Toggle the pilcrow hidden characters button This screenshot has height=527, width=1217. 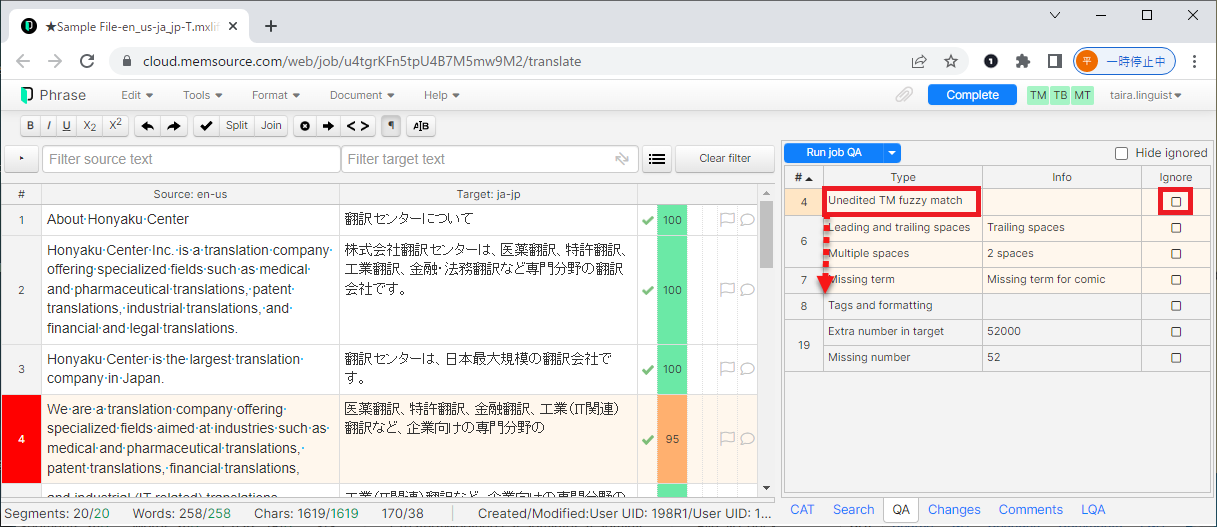point(391,126)
